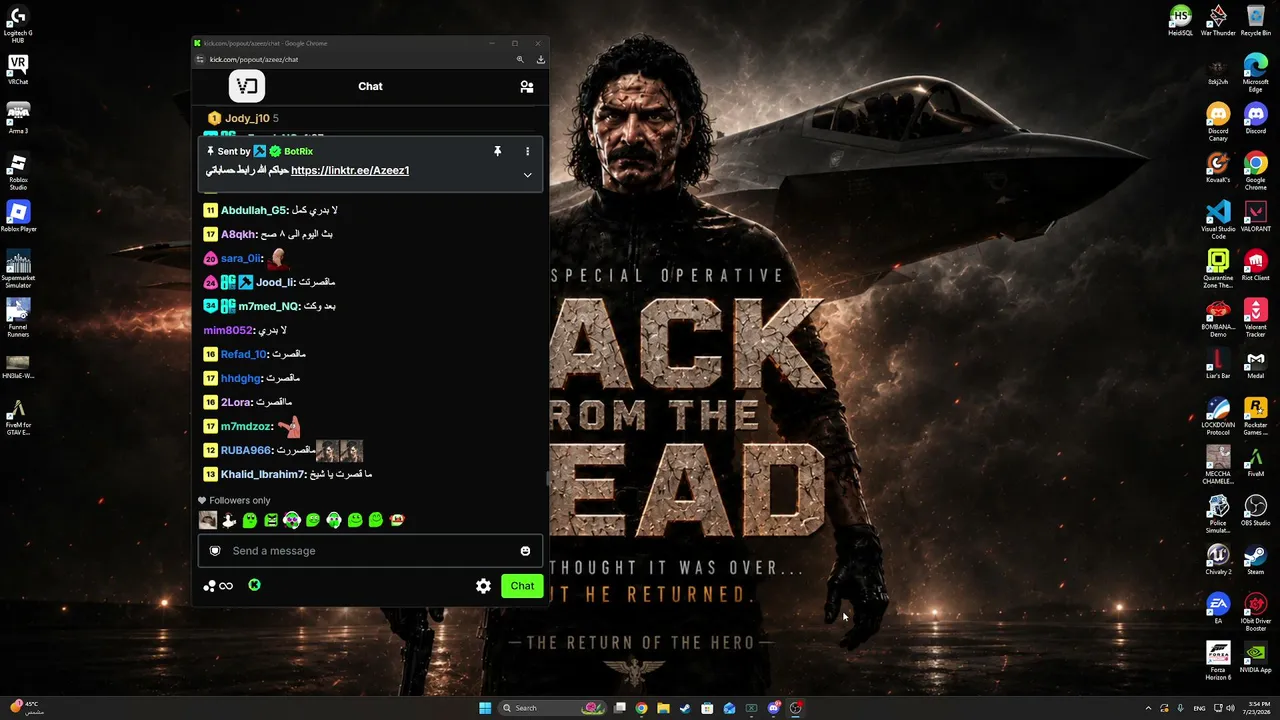
Task: Open Supermarket Simulator desktop shortcut
Action: 18,269
